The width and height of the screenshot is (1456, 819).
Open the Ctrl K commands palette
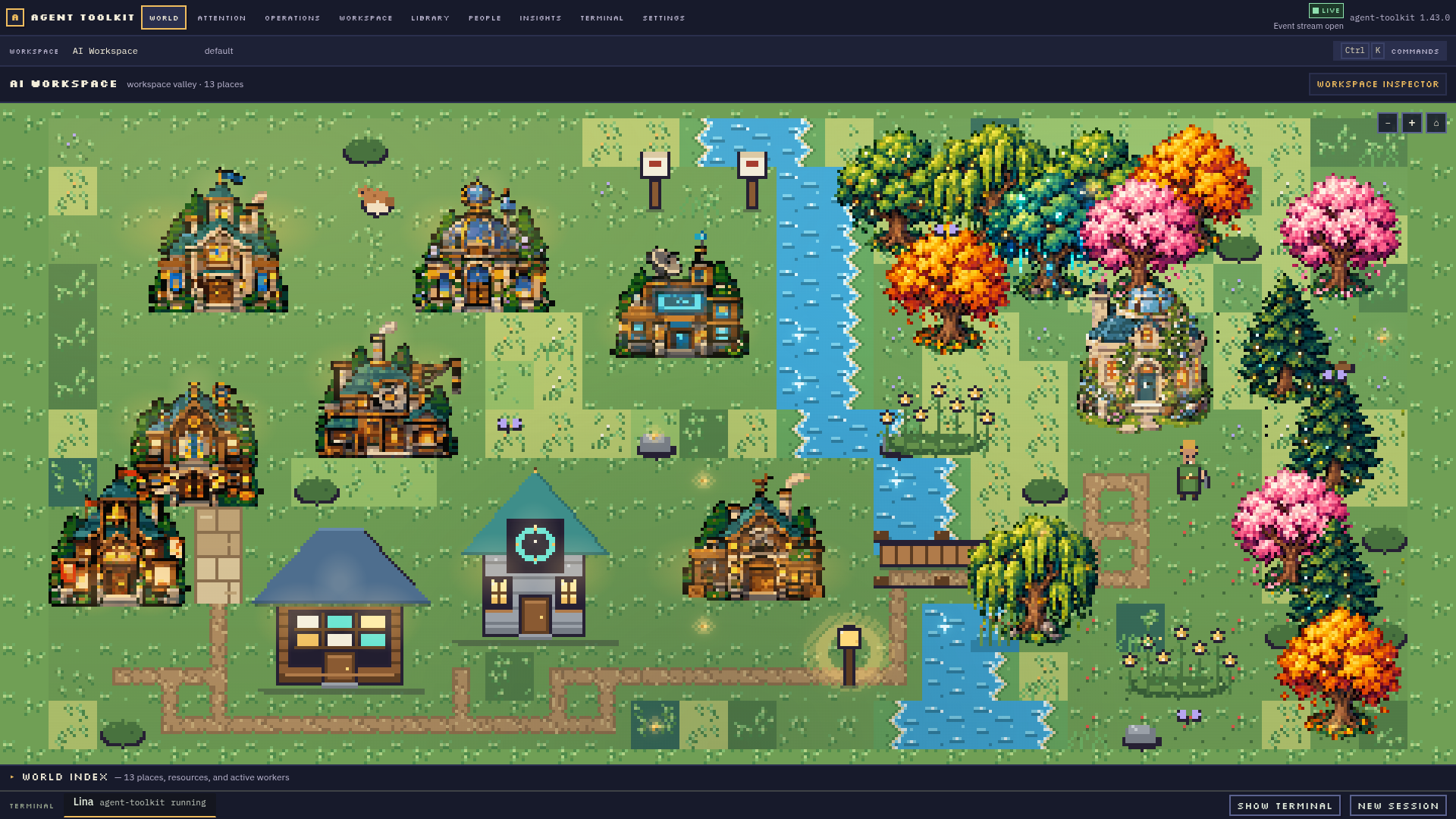[1391, 51]
